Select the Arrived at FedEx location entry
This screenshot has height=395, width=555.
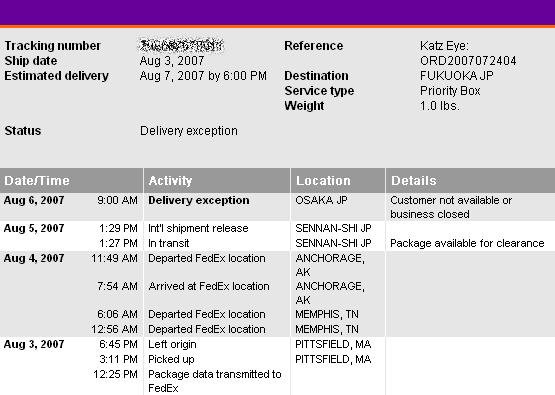click(208, 286)
